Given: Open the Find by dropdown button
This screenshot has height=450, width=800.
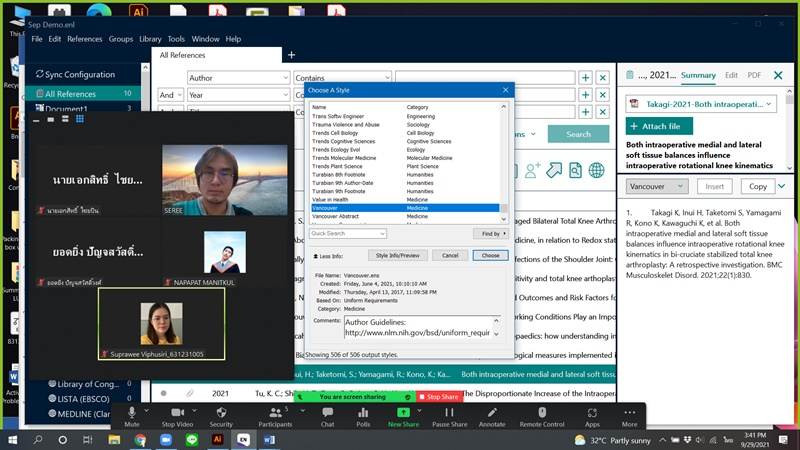Looking at the screenshot, I should click(489, 233).
